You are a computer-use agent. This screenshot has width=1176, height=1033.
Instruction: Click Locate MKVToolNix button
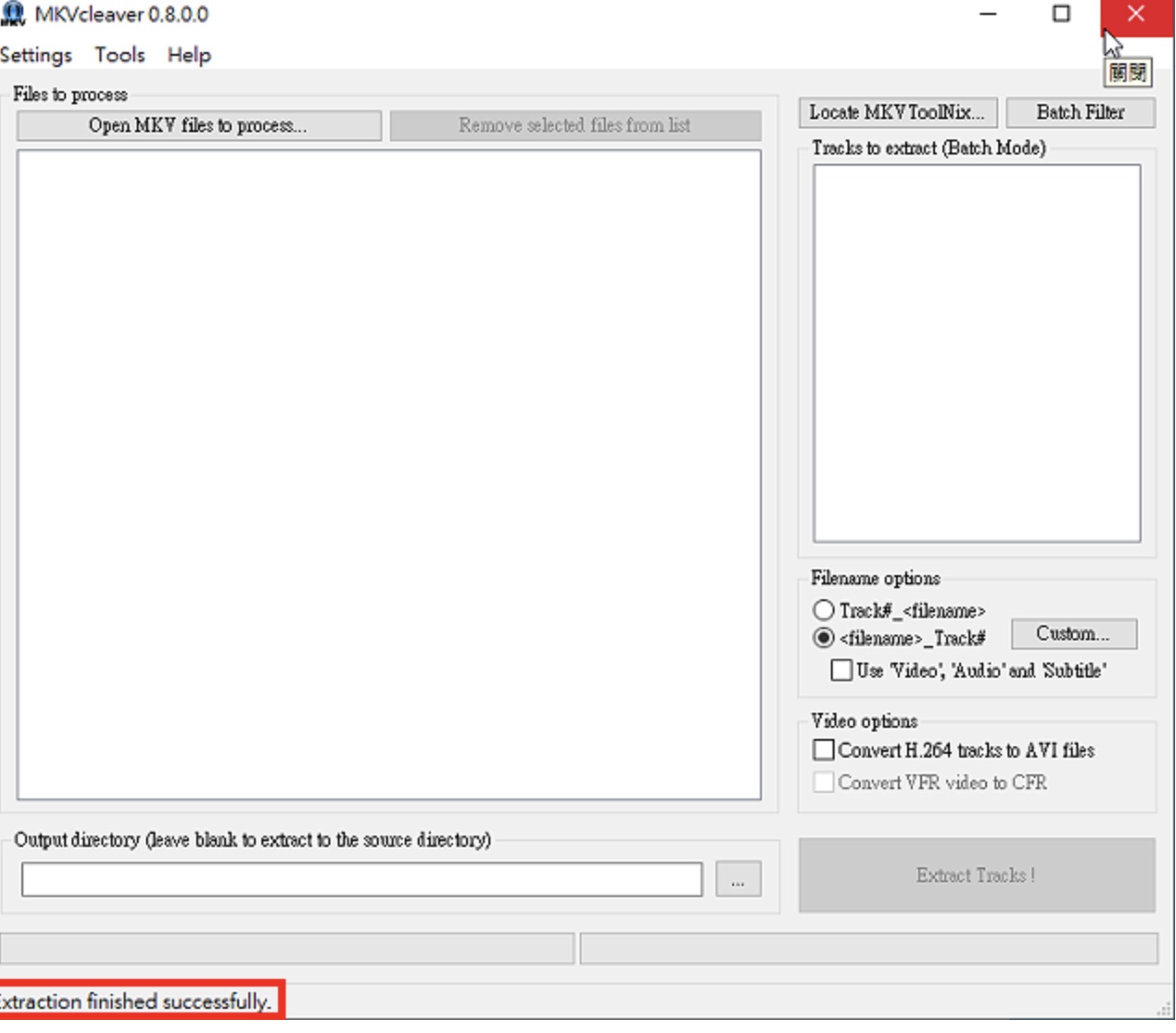(x=897, y=113)
